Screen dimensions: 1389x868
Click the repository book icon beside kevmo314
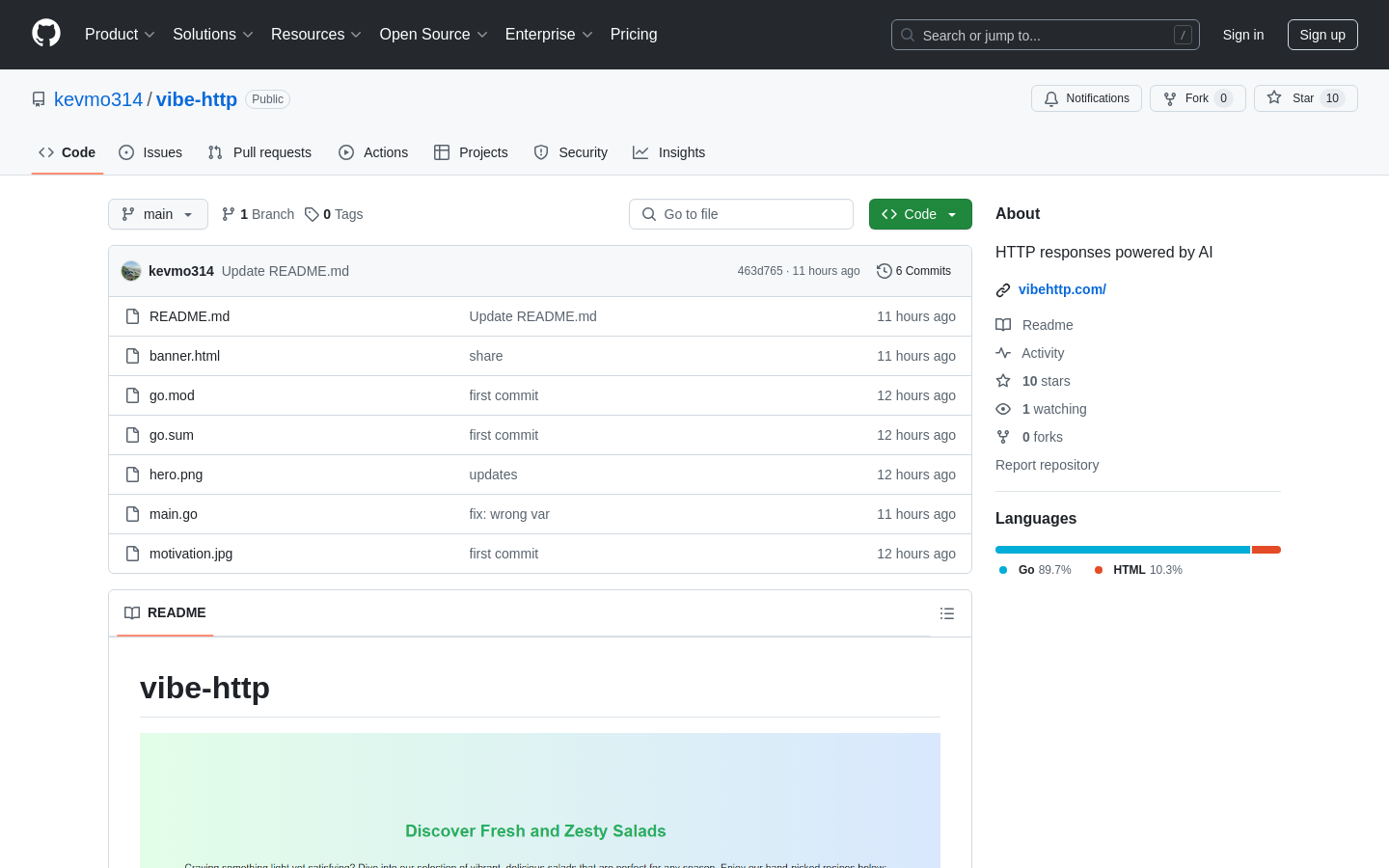tap(39, 99)
